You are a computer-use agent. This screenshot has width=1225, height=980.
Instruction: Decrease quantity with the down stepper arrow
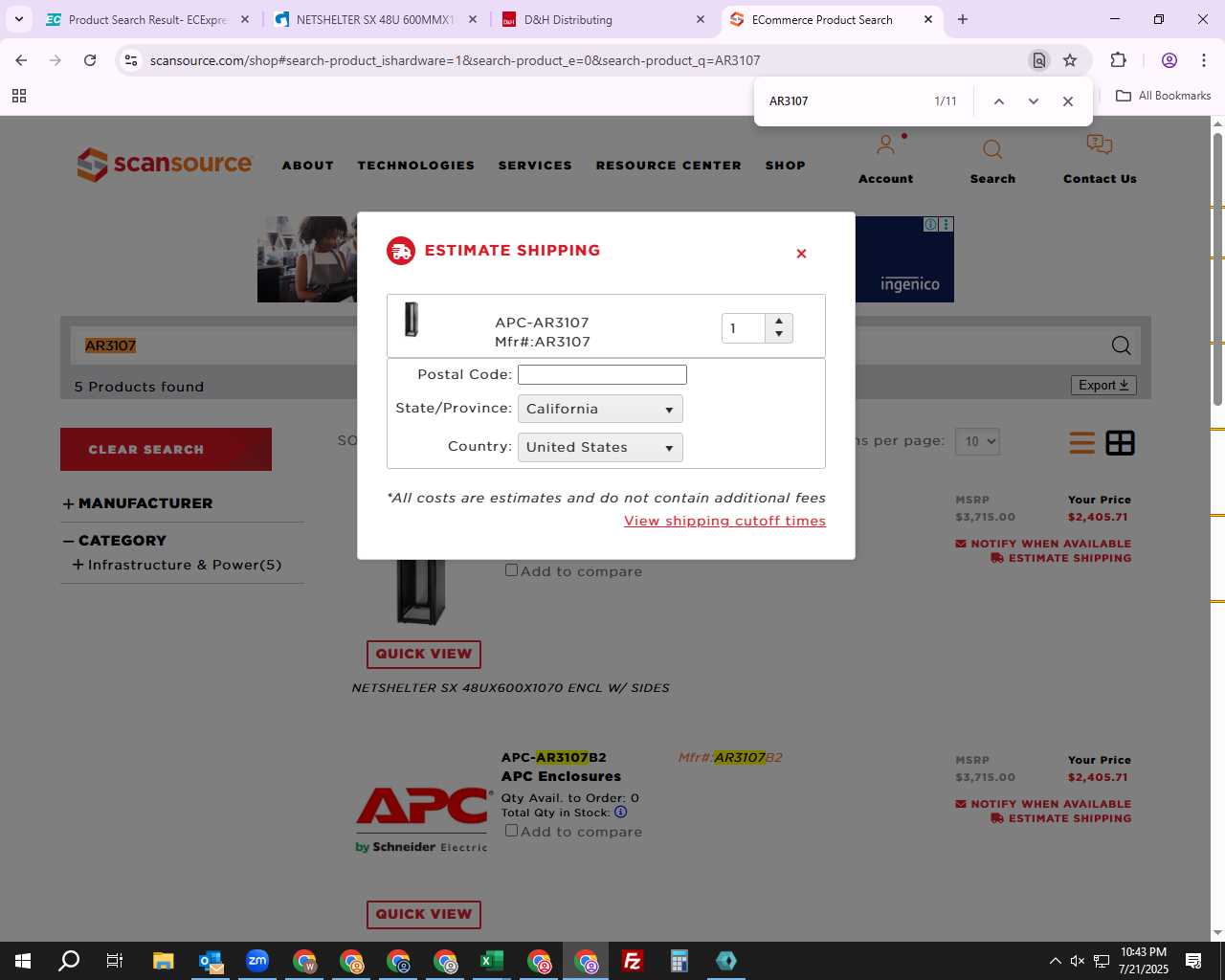[779, 335]
